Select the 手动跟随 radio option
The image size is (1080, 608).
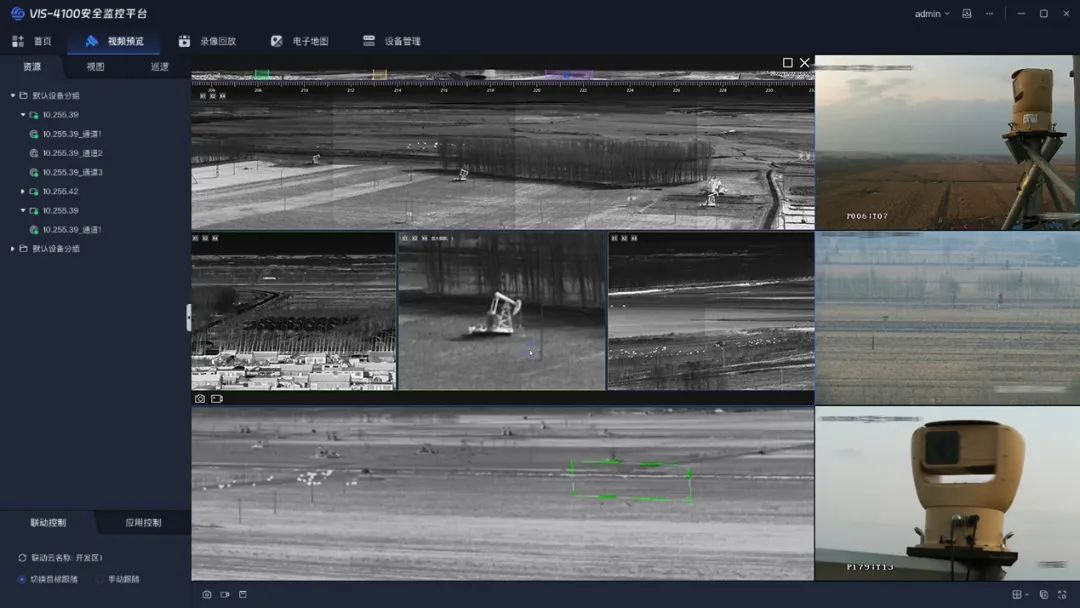click(x=100, y=579)
